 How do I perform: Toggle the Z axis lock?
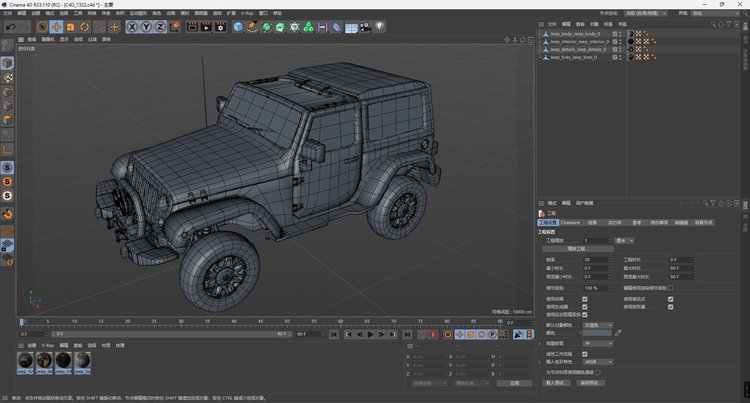pos(160,27)
